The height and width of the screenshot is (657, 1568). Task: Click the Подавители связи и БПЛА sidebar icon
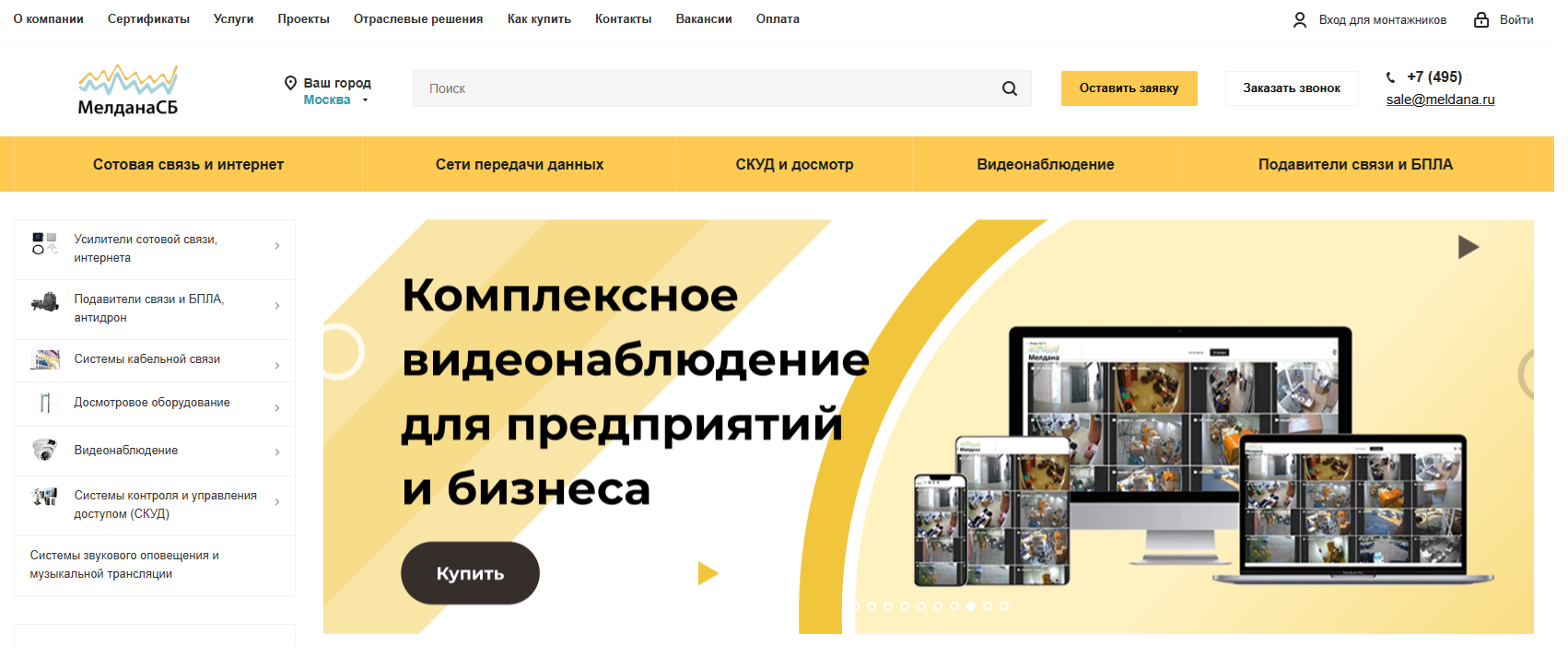point(44,302)
